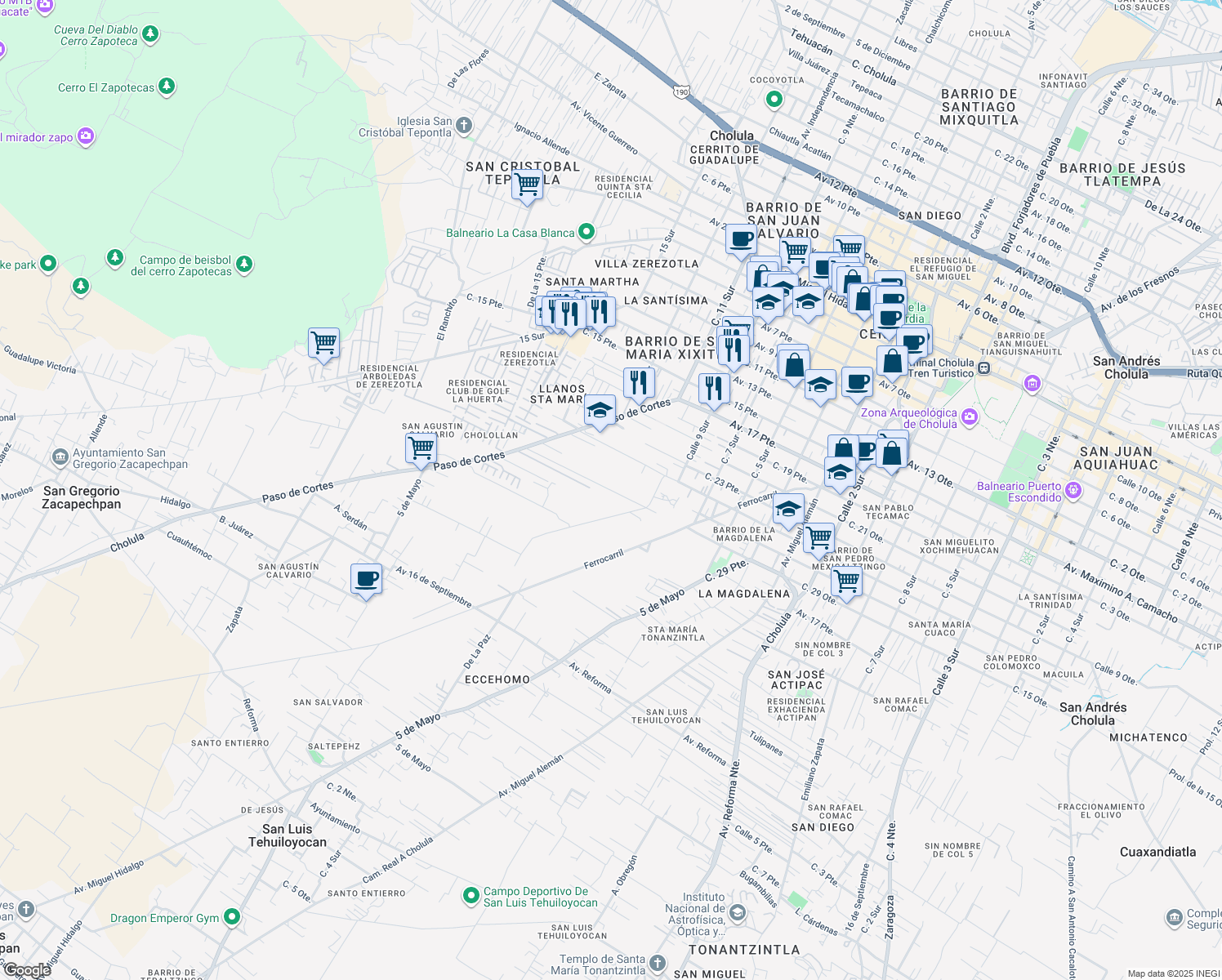This screenshot has width=1222, height=980.
Task: Click the Google logo
Action: tap(29, 970)
